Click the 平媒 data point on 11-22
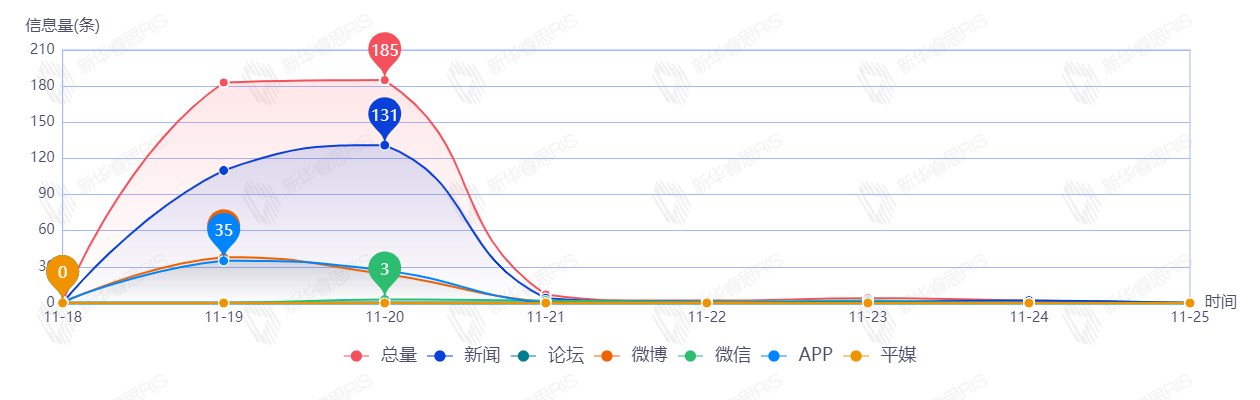This screenshot has height=400, width=1260. pyautogui.click(x=707, y=303)
